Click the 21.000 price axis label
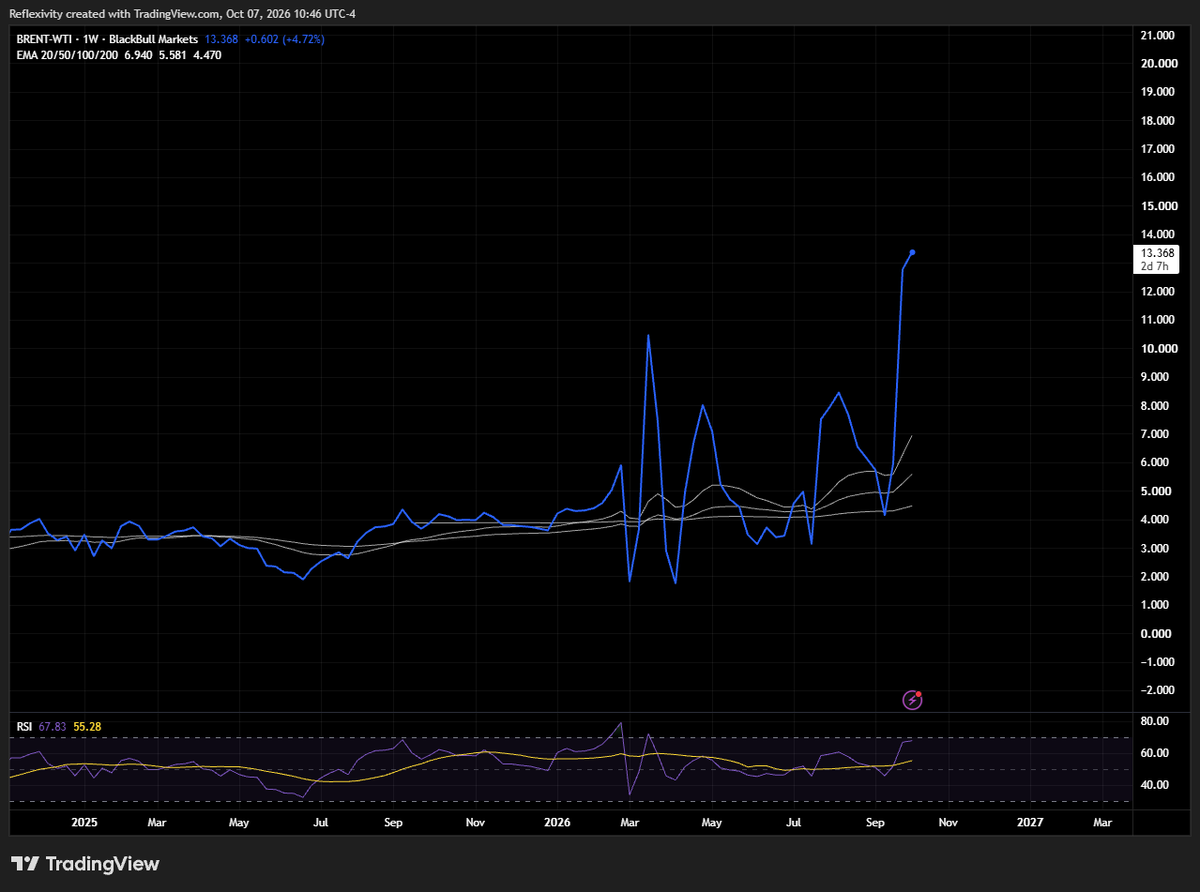The height and width of the screenshot is (892, 1200). [x=1158, y=35]
